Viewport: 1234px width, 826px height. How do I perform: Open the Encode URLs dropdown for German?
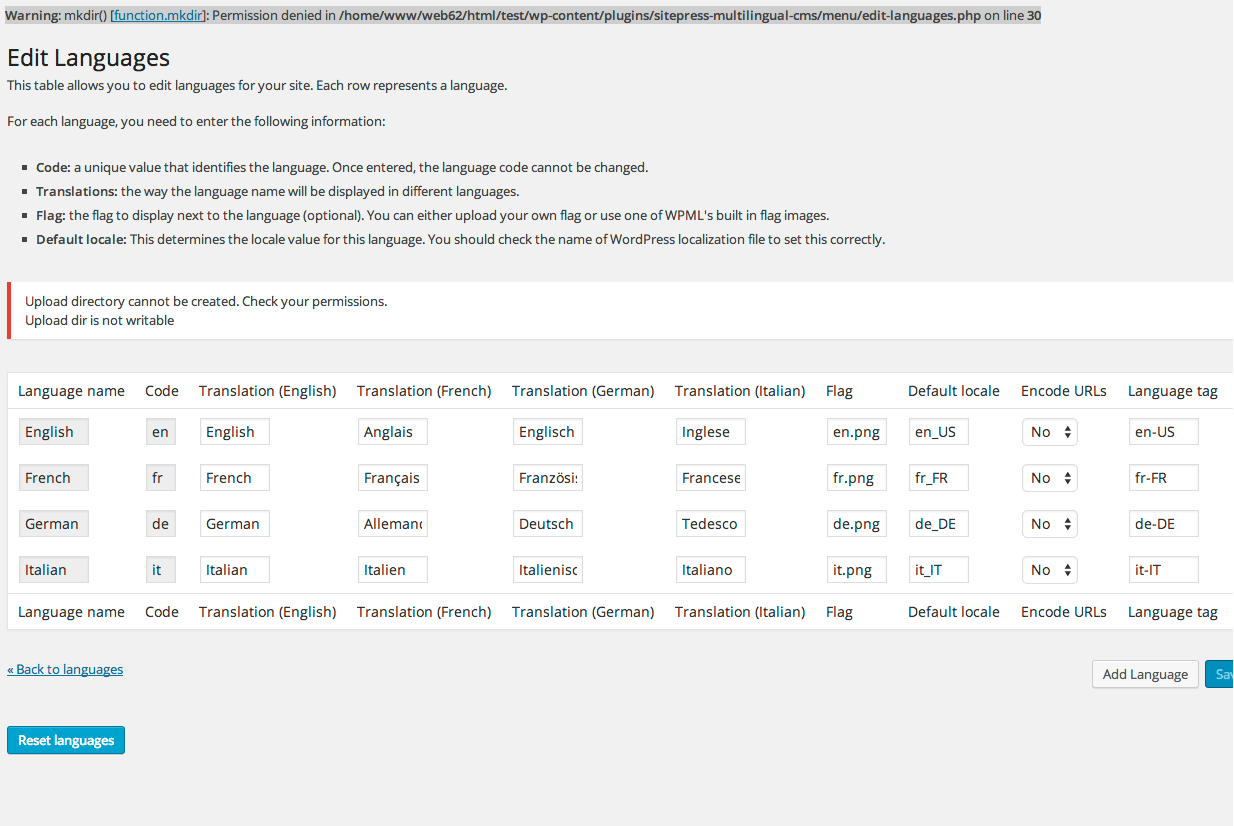1049,523
